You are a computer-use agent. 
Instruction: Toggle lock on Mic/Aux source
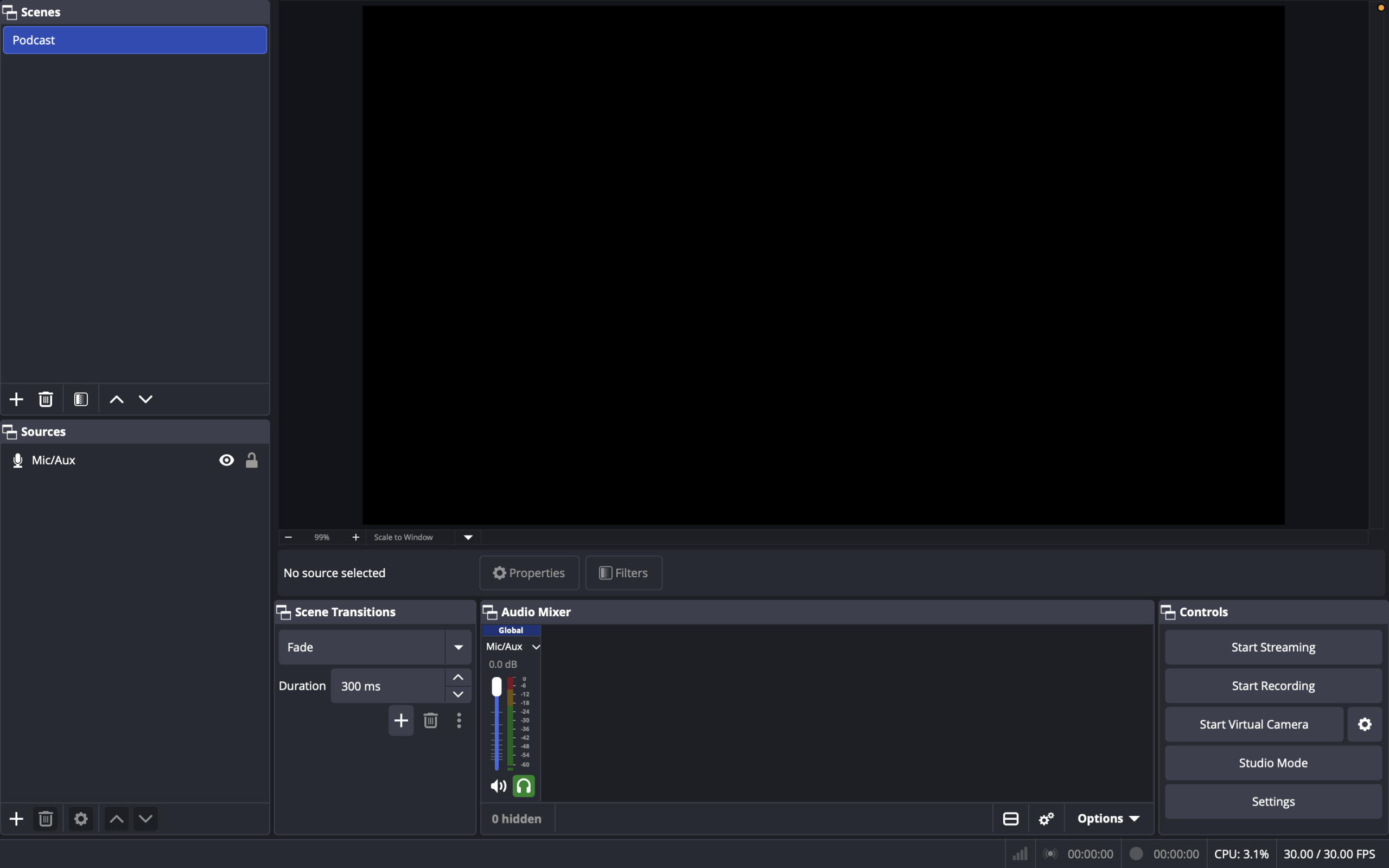[252, 461]
